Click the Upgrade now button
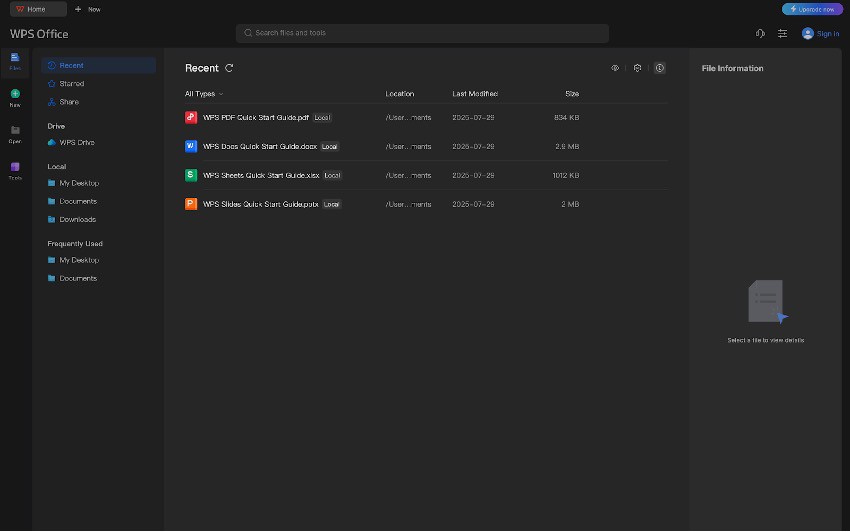Image resolution: width=850 pixels, height=532 pixels. [812, 9]
